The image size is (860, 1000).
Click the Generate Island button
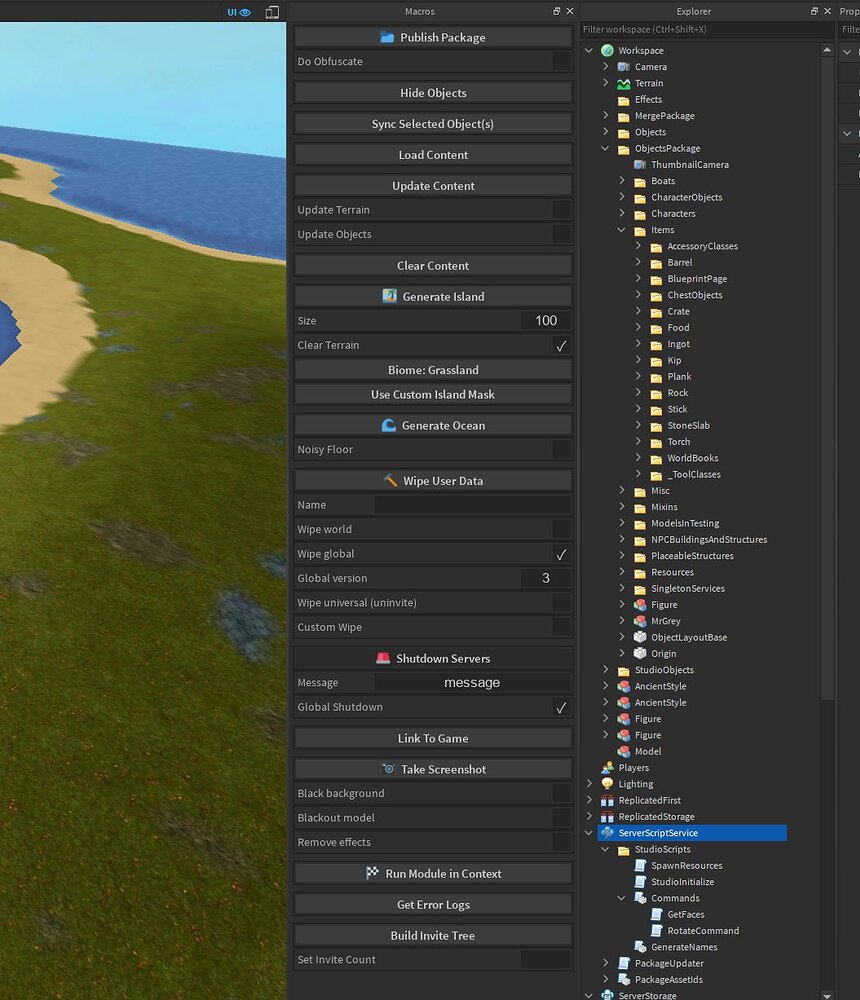pyautogui.click(x=433, y=296)
